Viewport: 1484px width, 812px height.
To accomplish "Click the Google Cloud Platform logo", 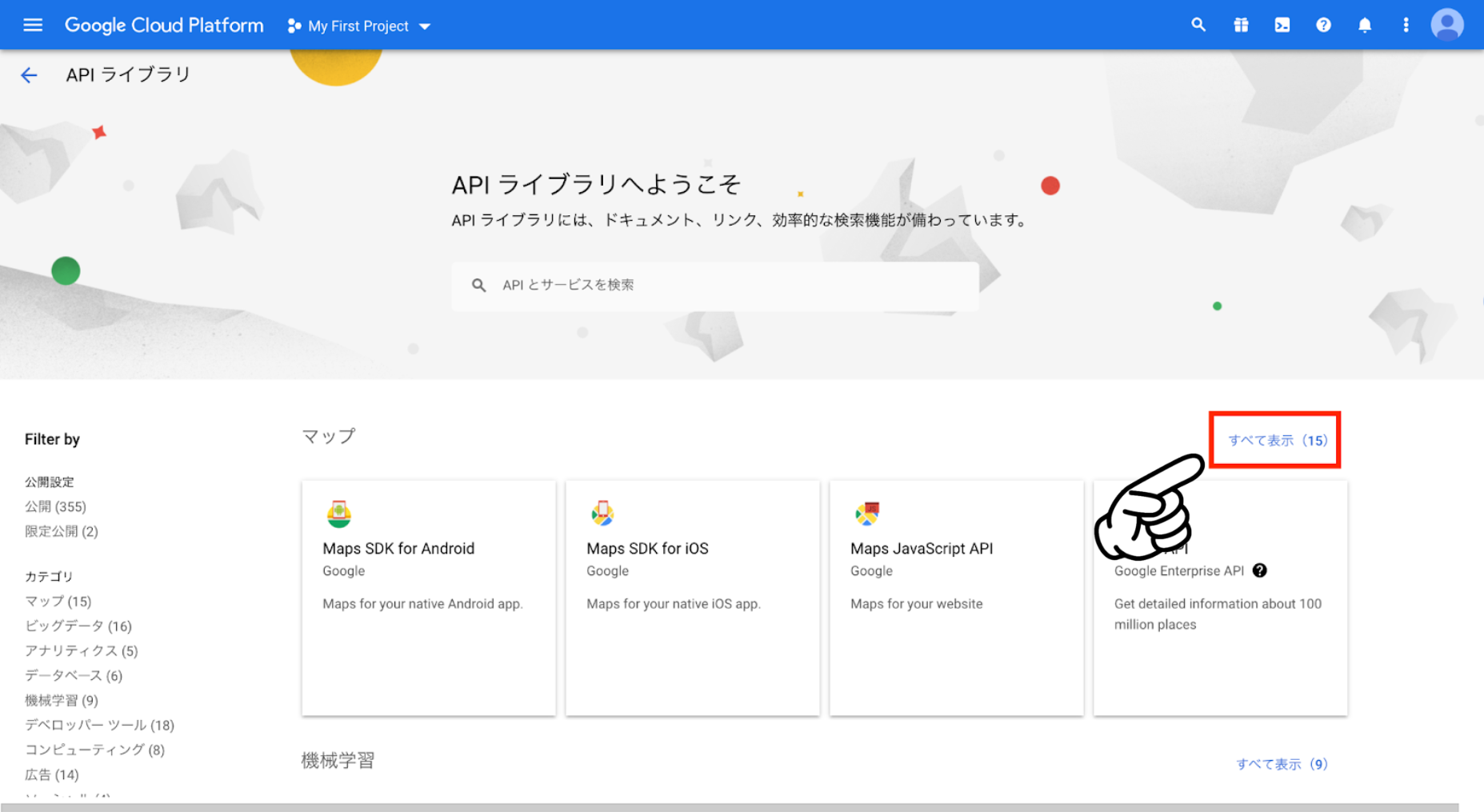I will pyautogui.click(x=164, y=26).
